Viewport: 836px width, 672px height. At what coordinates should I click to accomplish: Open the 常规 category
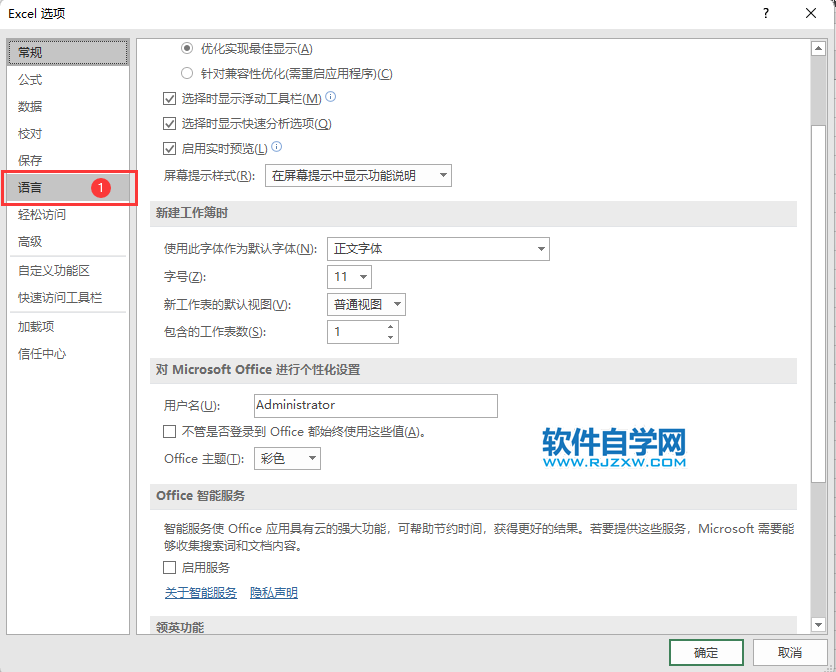(x=68, y=52)
